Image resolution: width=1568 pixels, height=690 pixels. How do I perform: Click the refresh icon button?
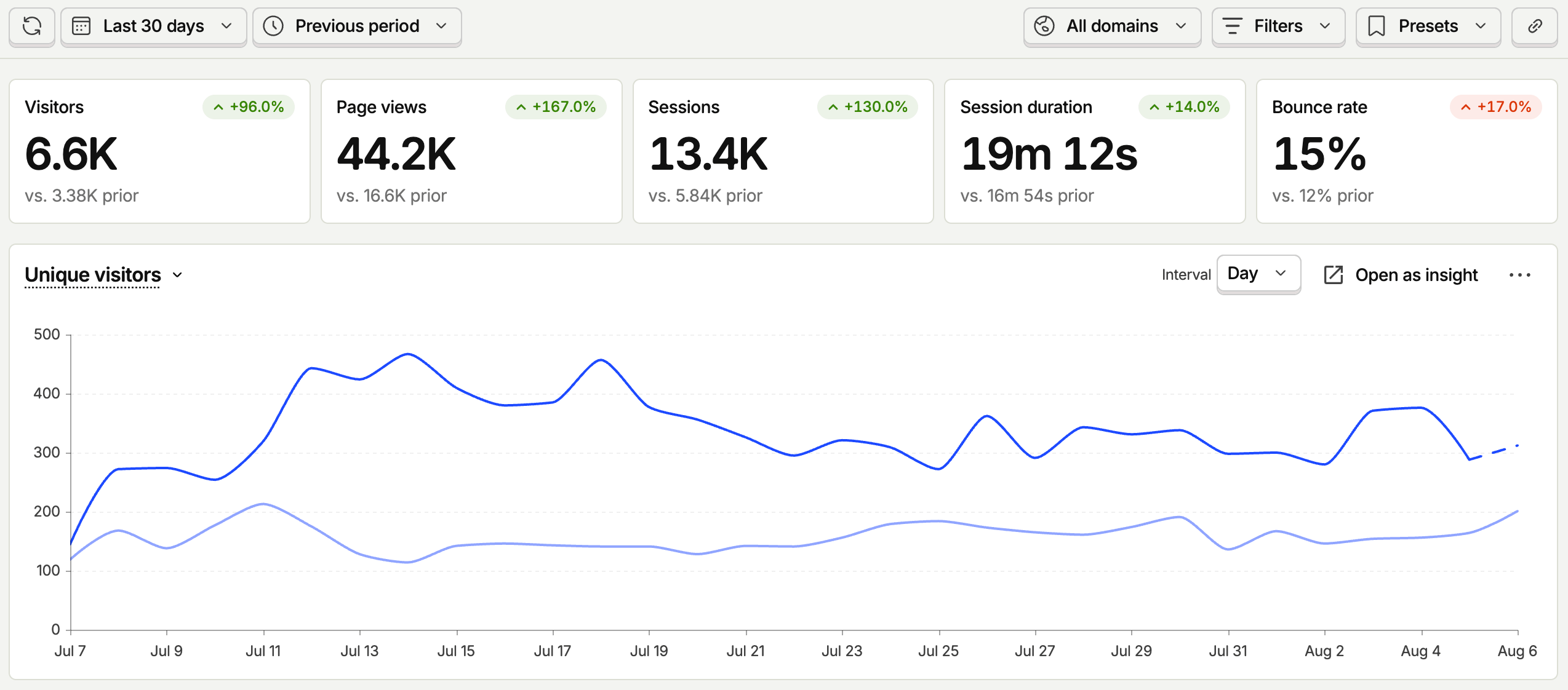[x=32, y=26]
